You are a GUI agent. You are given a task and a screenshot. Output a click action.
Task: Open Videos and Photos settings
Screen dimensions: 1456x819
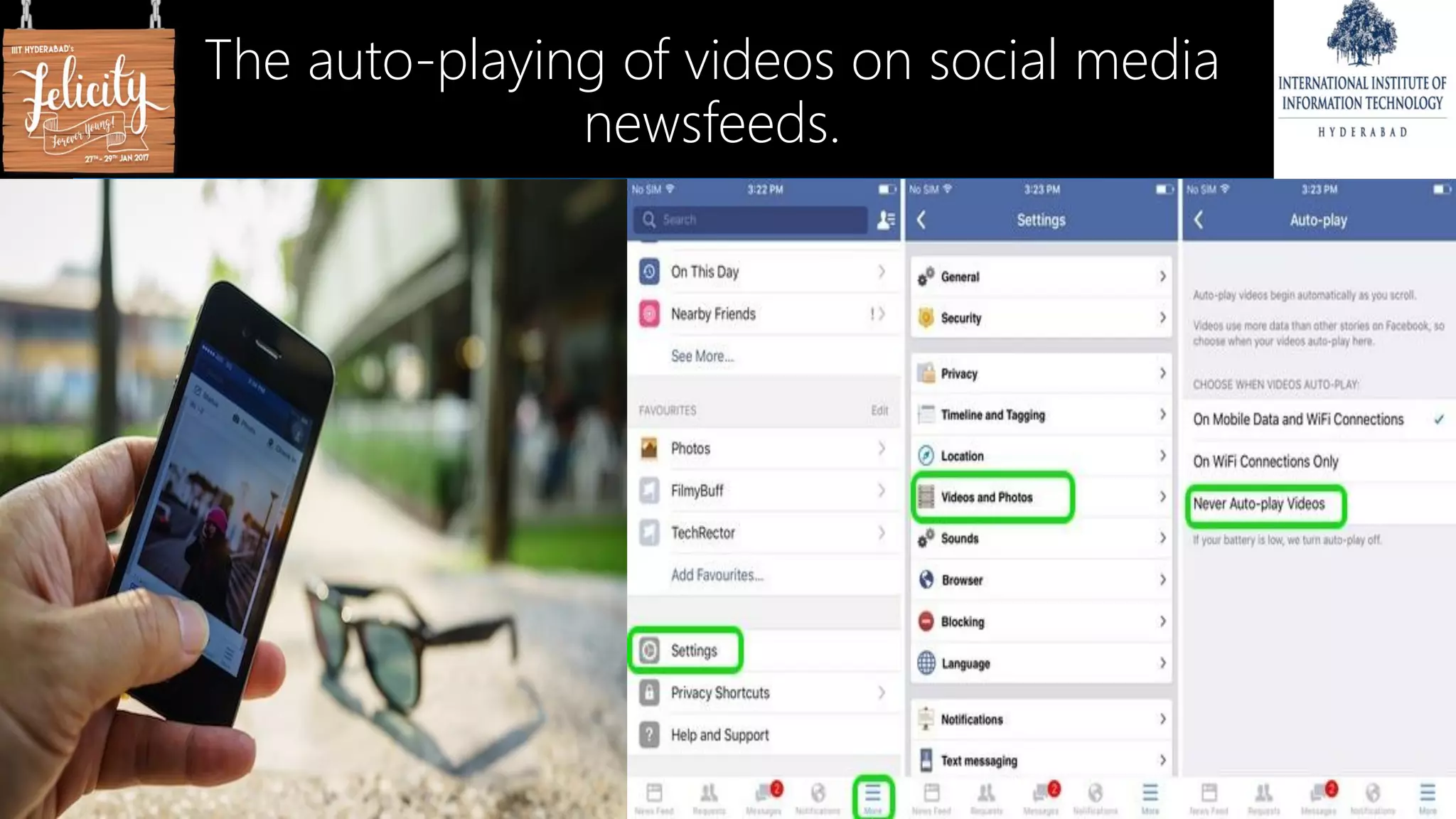point(1041,497)
